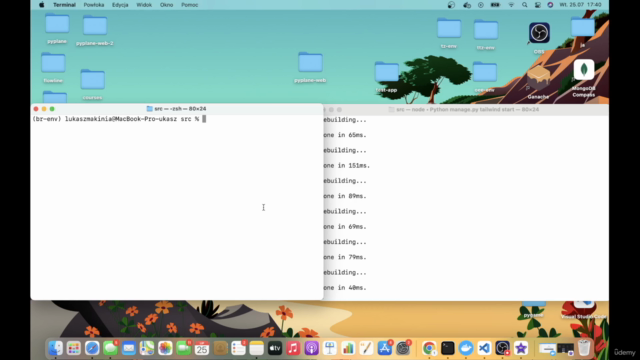
Task: Open Reminders from the Dock
Action: [x=238, y=348]
